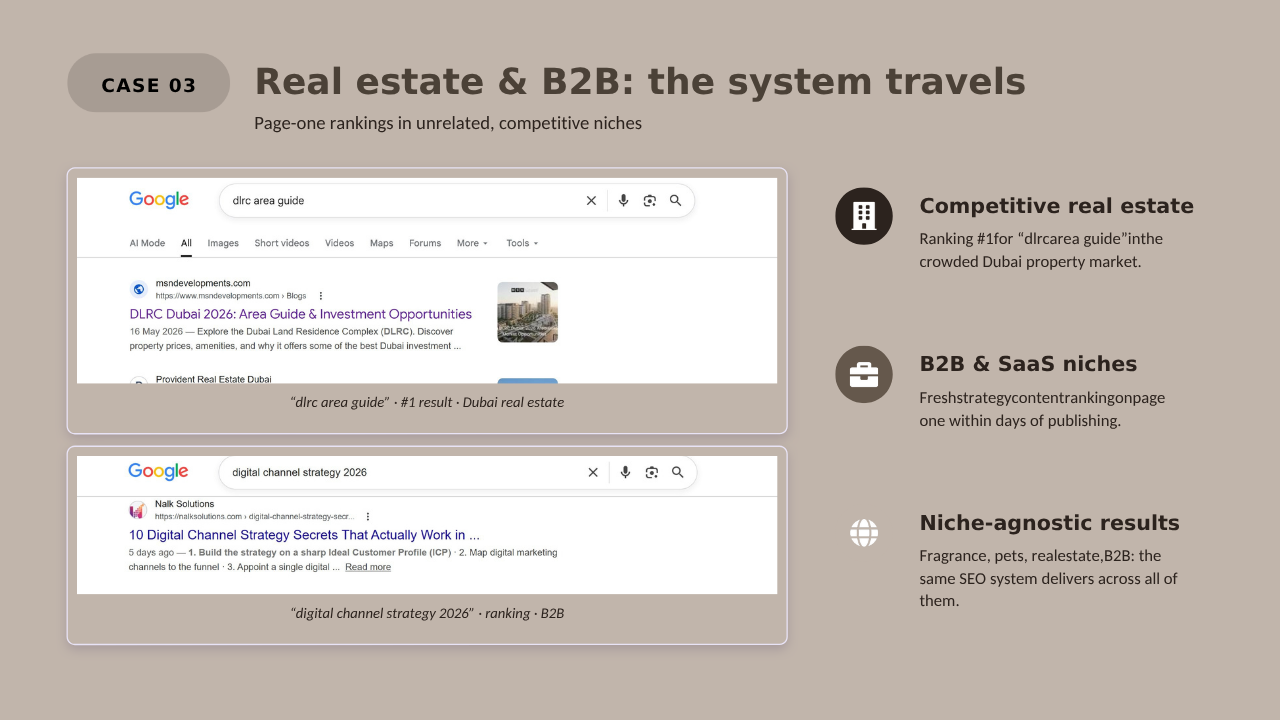
Task: Click mic icon in digital channel search
Action: pos(625,472)
